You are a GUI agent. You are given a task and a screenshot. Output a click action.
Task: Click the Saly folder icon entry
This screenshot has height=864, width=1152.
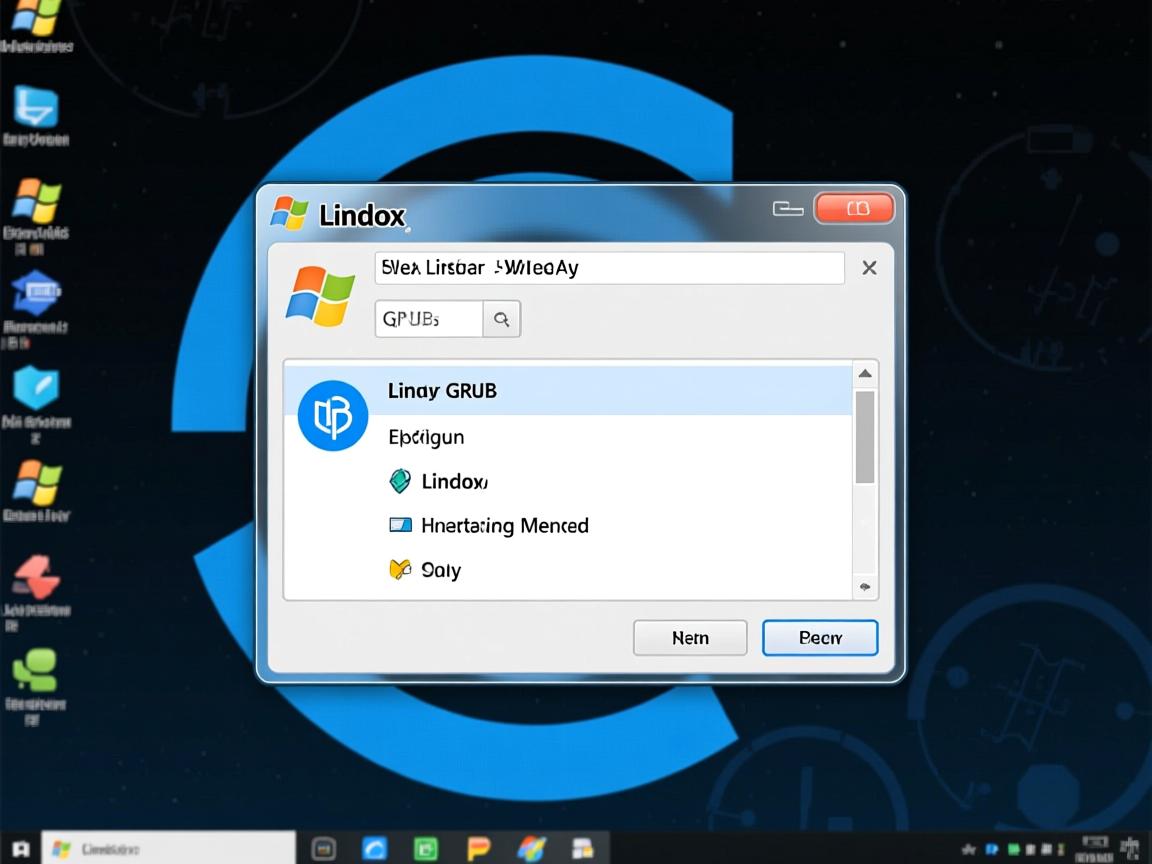pos(400,569)
